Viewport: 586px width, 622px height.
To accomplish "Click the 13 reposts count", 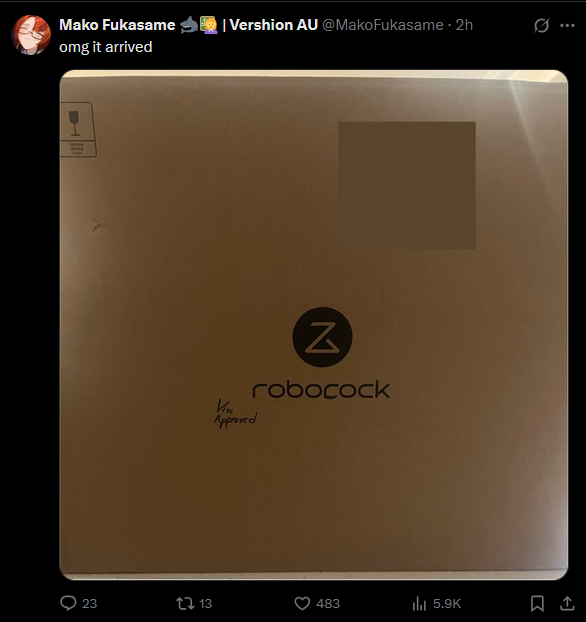I will 205,604.
